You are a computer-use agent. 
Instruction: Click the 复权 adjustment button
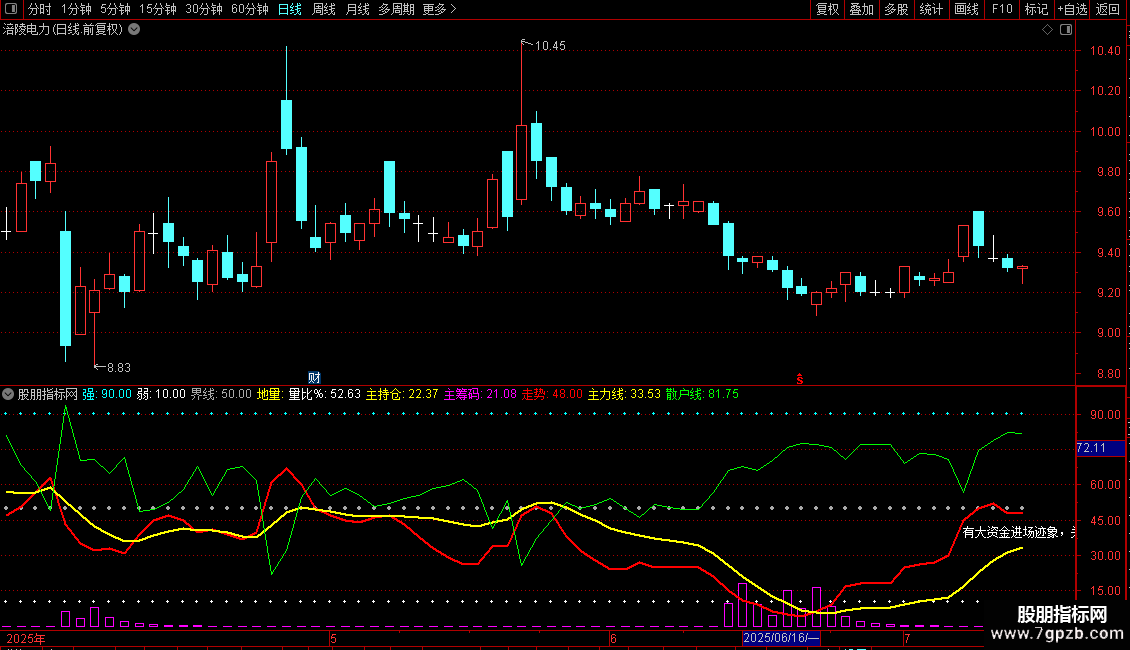pyautogui.click(x=827, y=9)
